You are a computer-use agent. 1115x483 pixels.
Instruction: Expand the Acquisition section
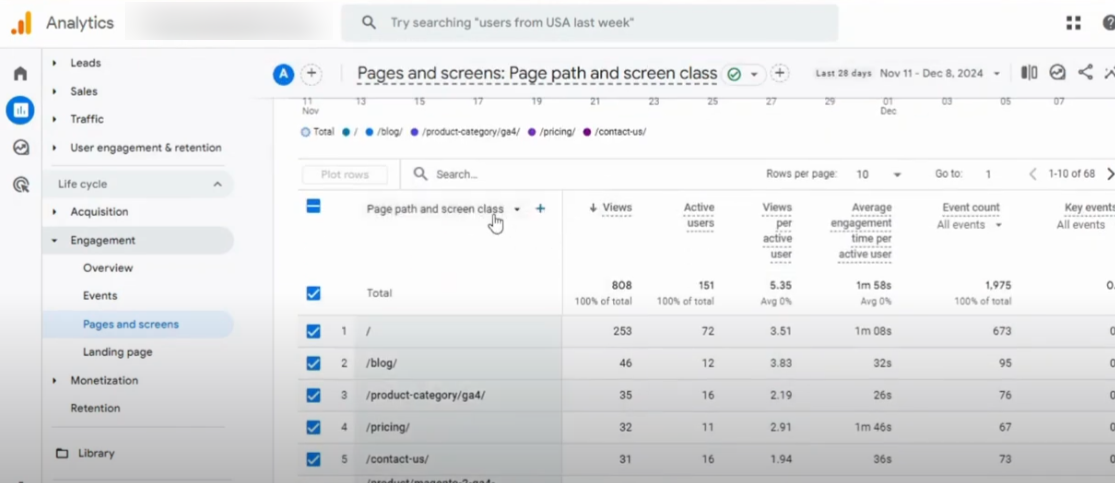54,212
